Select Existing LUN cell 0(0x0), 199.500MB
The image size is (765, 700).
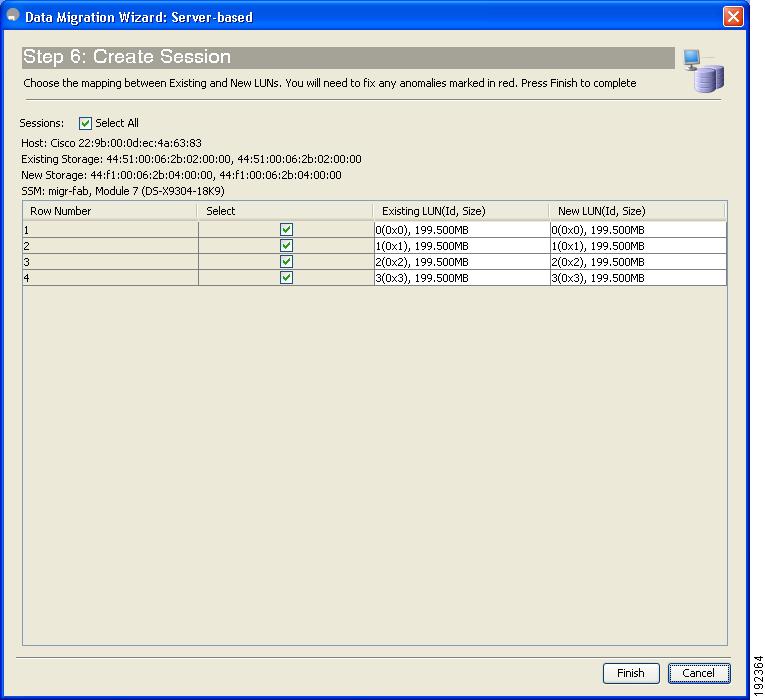(462, 230)
